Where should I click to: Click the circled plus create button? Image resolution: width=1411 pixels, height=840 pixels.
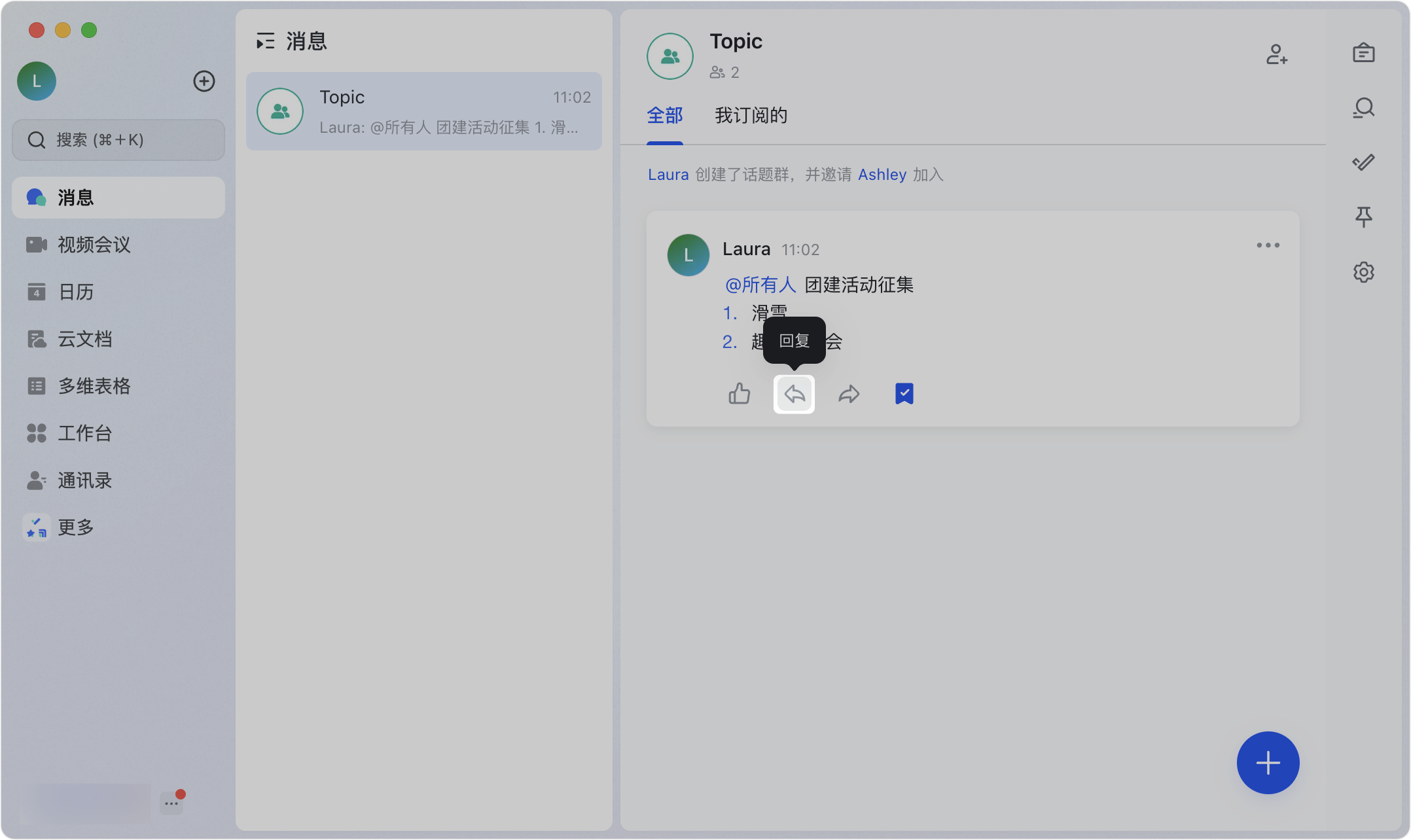click(x=204, y=81)
